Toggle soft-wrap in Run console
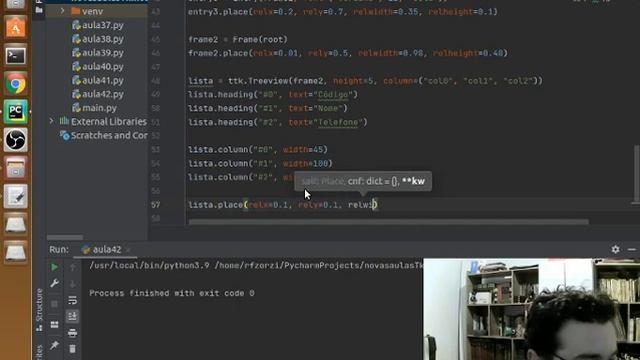Screen dimensions: 640x360 click(72, 300)
